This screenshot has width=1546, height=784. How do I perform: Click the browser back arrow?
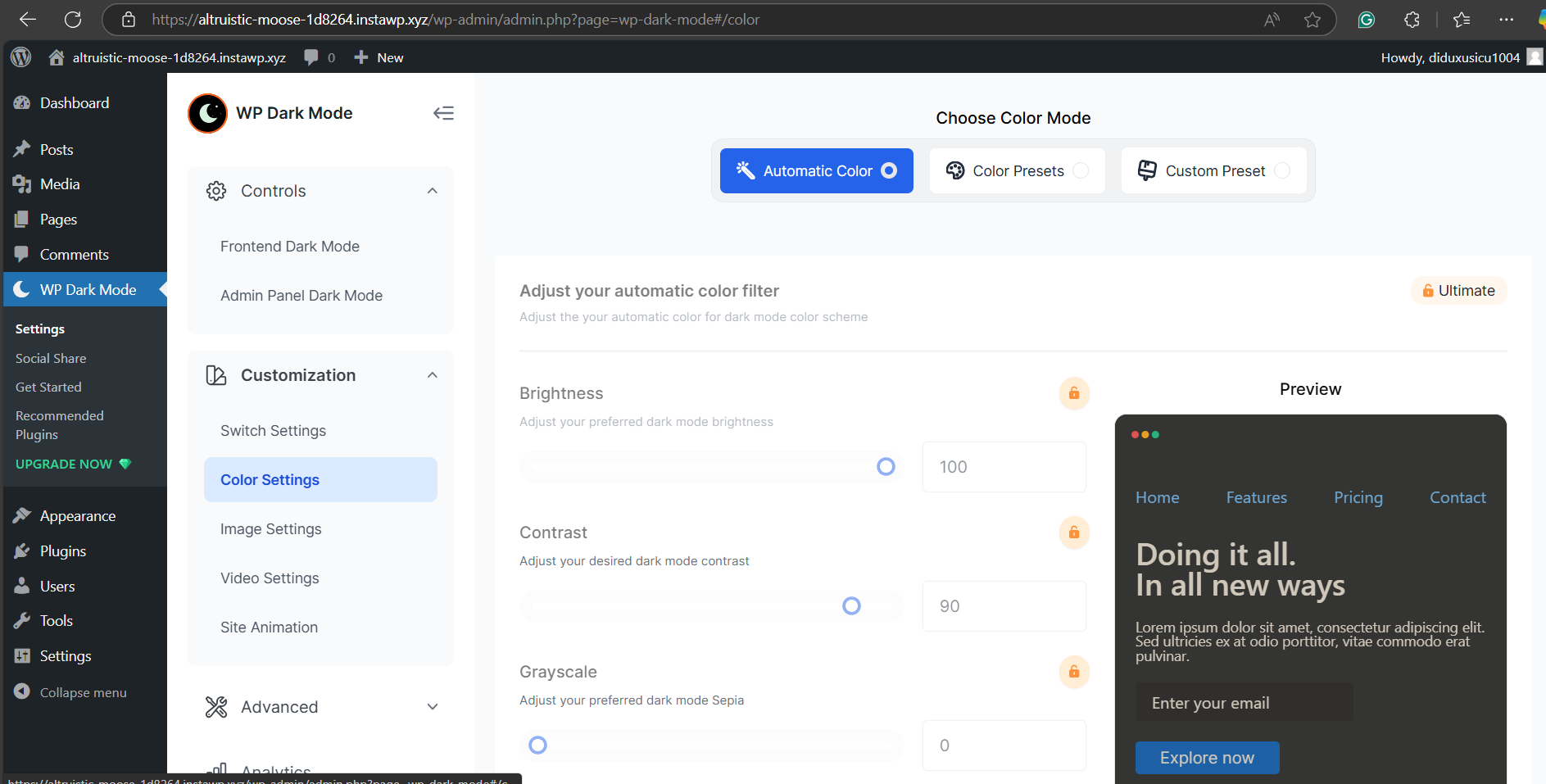(28, 20)
